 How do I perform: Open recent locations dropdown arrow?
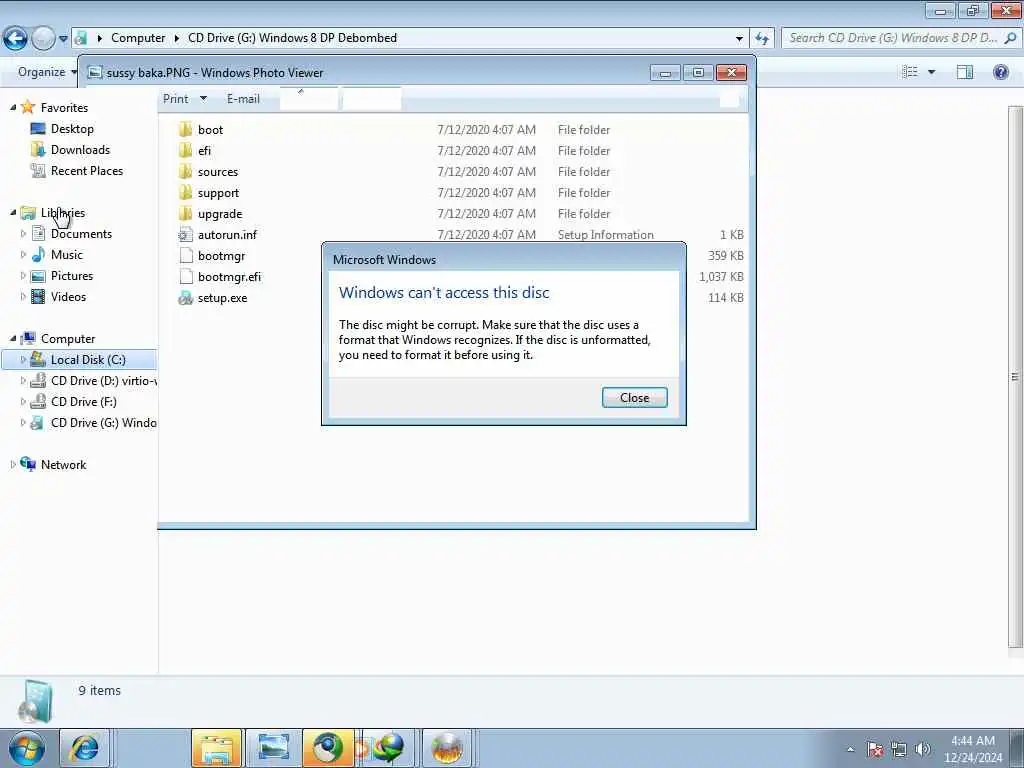tap(63, 39)
